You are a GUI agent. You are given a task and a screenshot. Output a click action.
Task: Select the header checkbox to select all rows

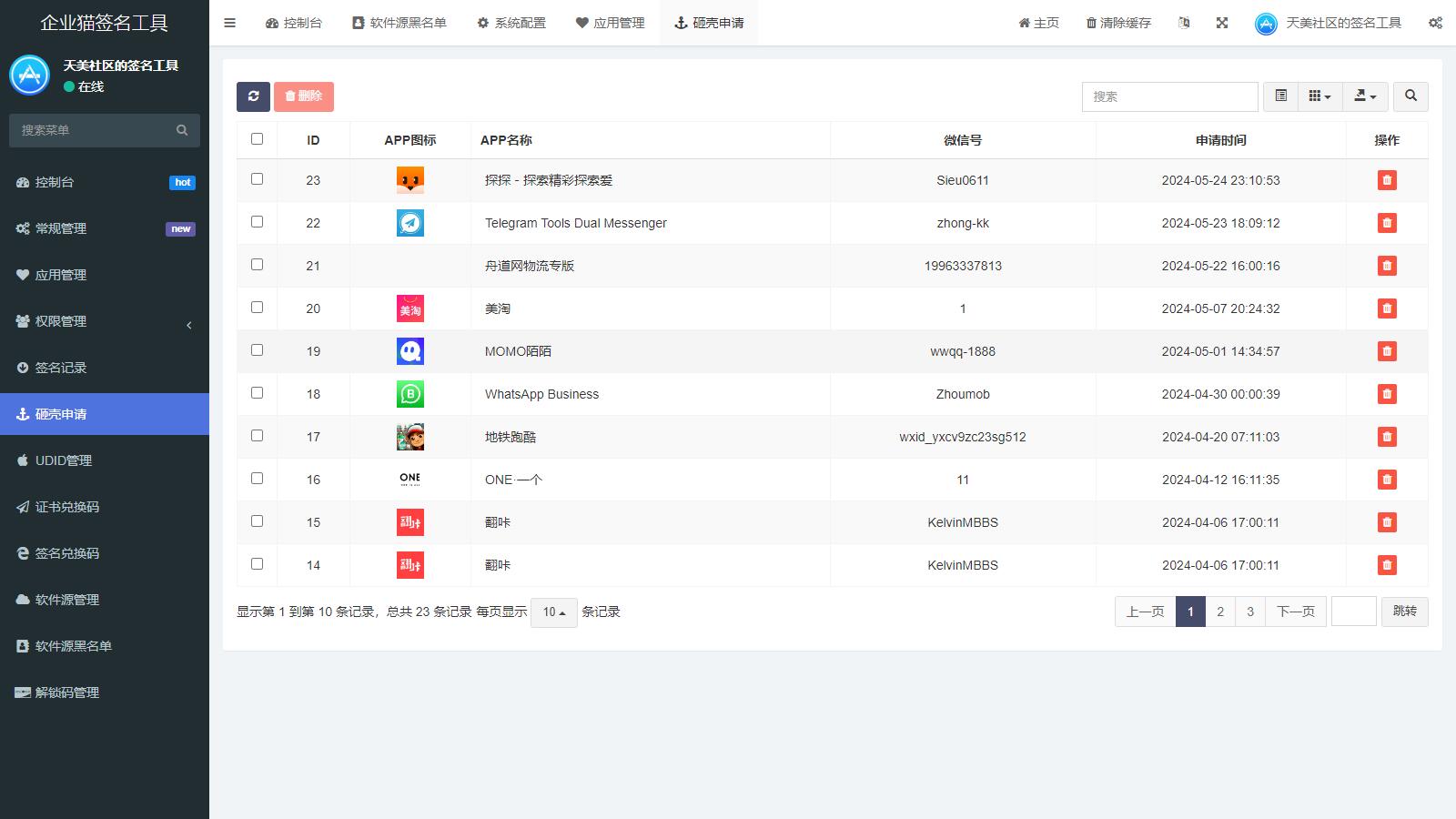click(258, 138)
